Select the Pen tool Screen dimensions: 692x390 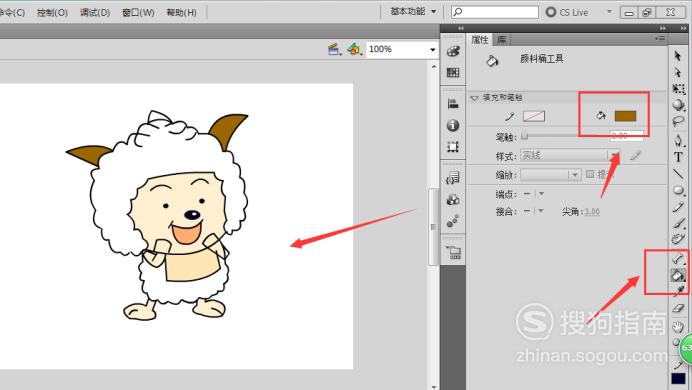pyautogui.click(x=678, y=140)
